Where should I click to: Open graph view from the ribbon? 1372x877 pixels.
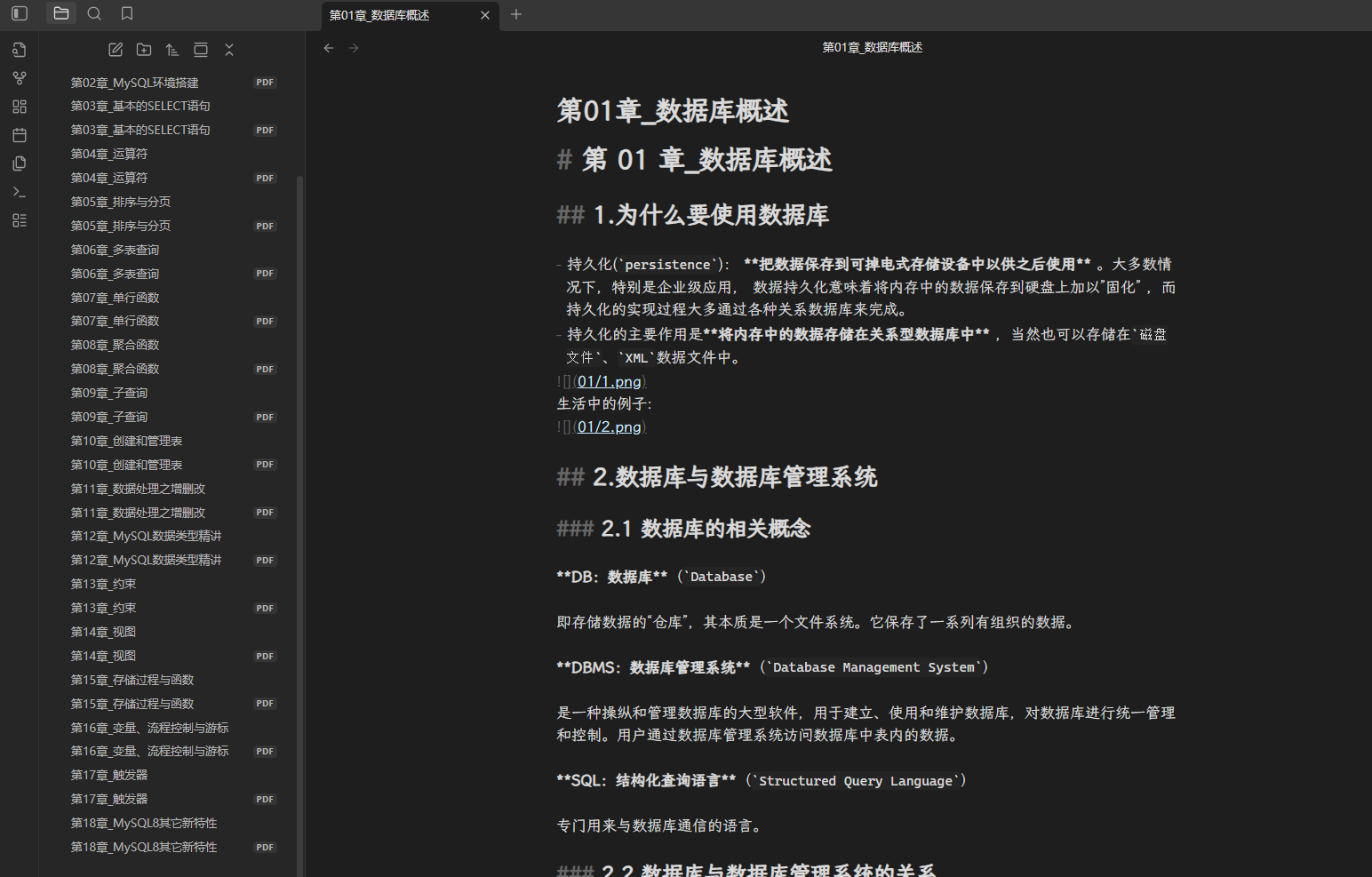click(x=20, y=78)
